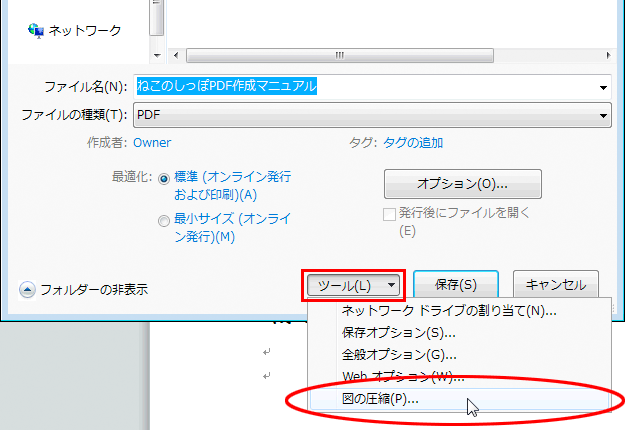Image resolution: width=625 pixels, height=430 pixels.
Task: Click タグの追加 to add a tag
Action: 413,143
